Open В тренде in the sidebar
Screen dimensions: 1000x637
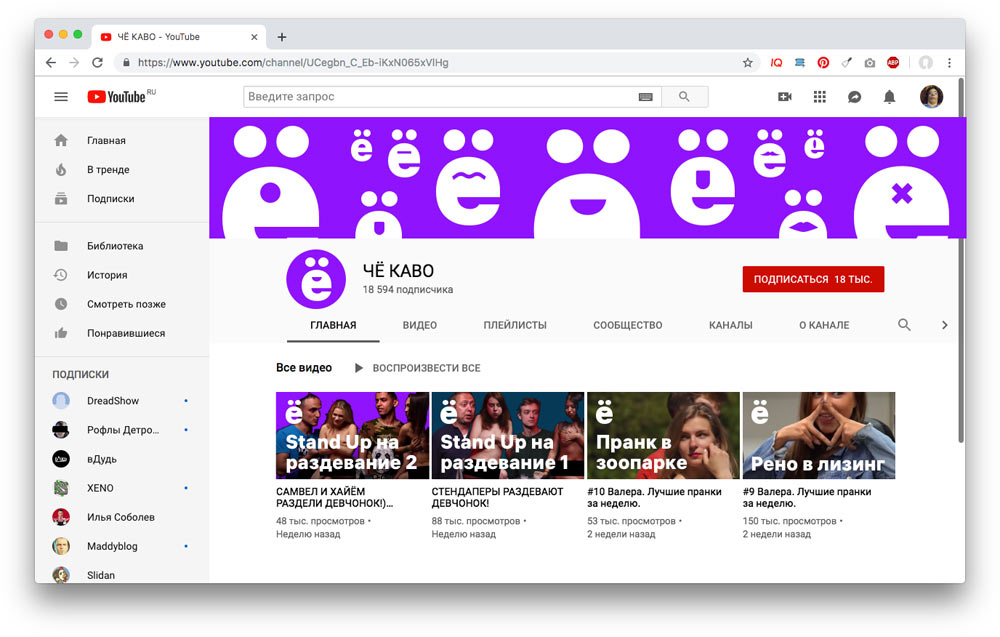click(108, 170)
